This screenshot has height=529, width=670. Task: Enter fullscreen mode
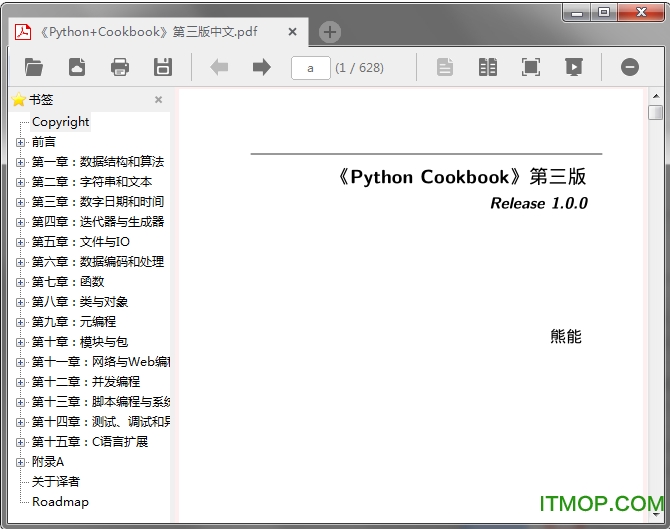click(x=530, y=67)
